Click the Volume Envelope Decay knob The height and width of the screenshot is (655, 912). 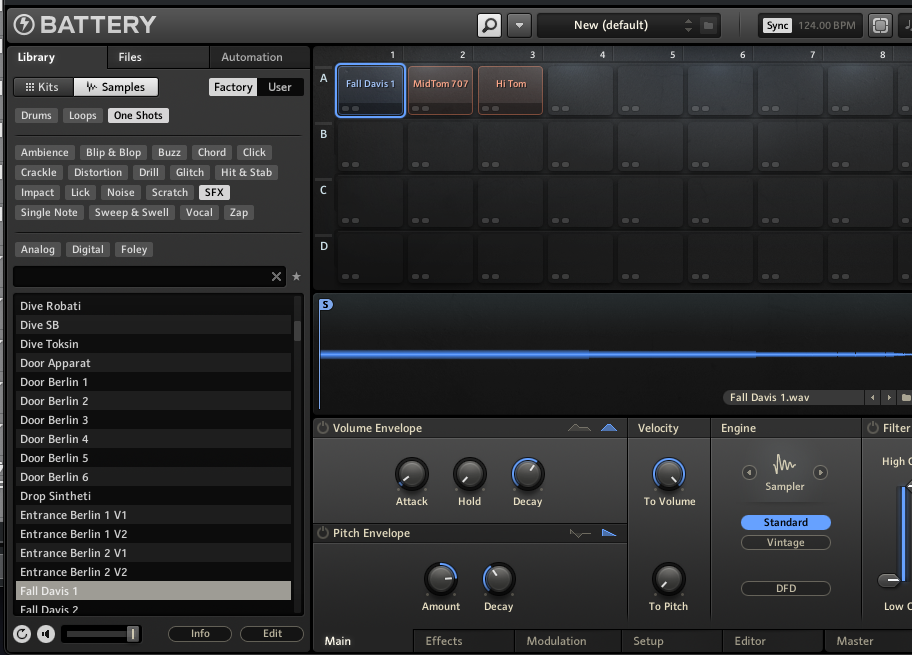[528, 475]
